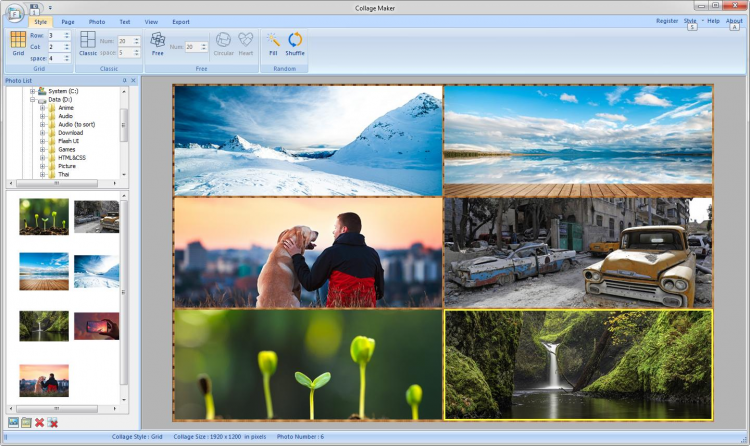The width and height of the screenshot is (750, 446).
Task: Open the Export ribbon tab
Action: pos(181,21)
